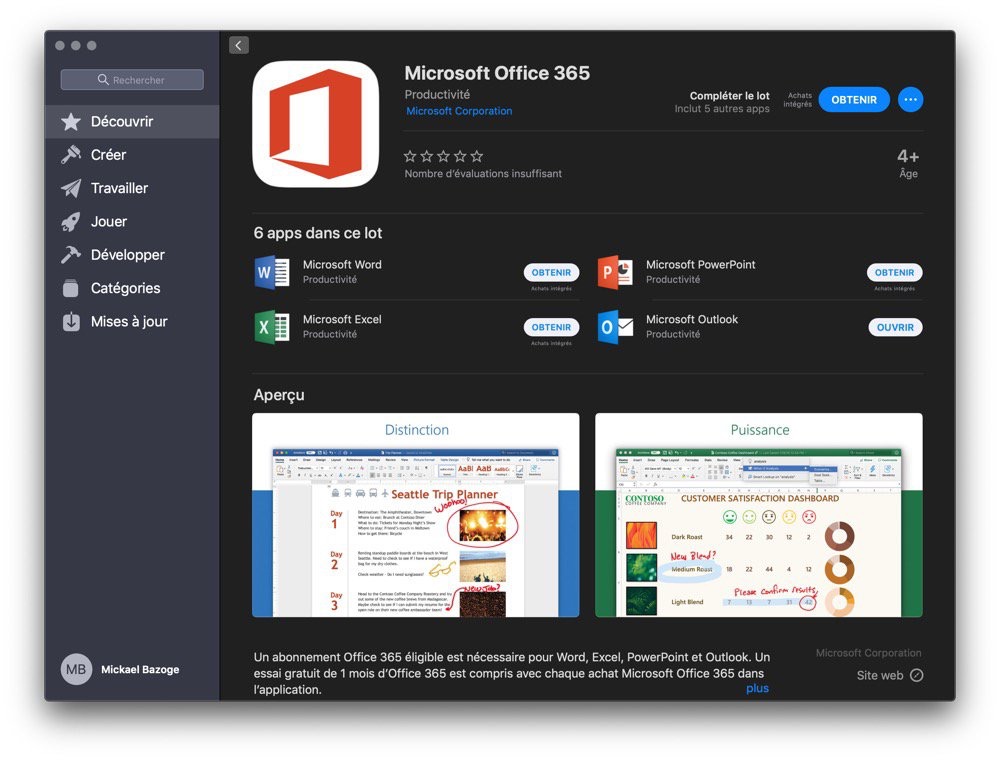1000x760 pixels.
Task: Open the Jouer section
Action: [x=132, y=221]
